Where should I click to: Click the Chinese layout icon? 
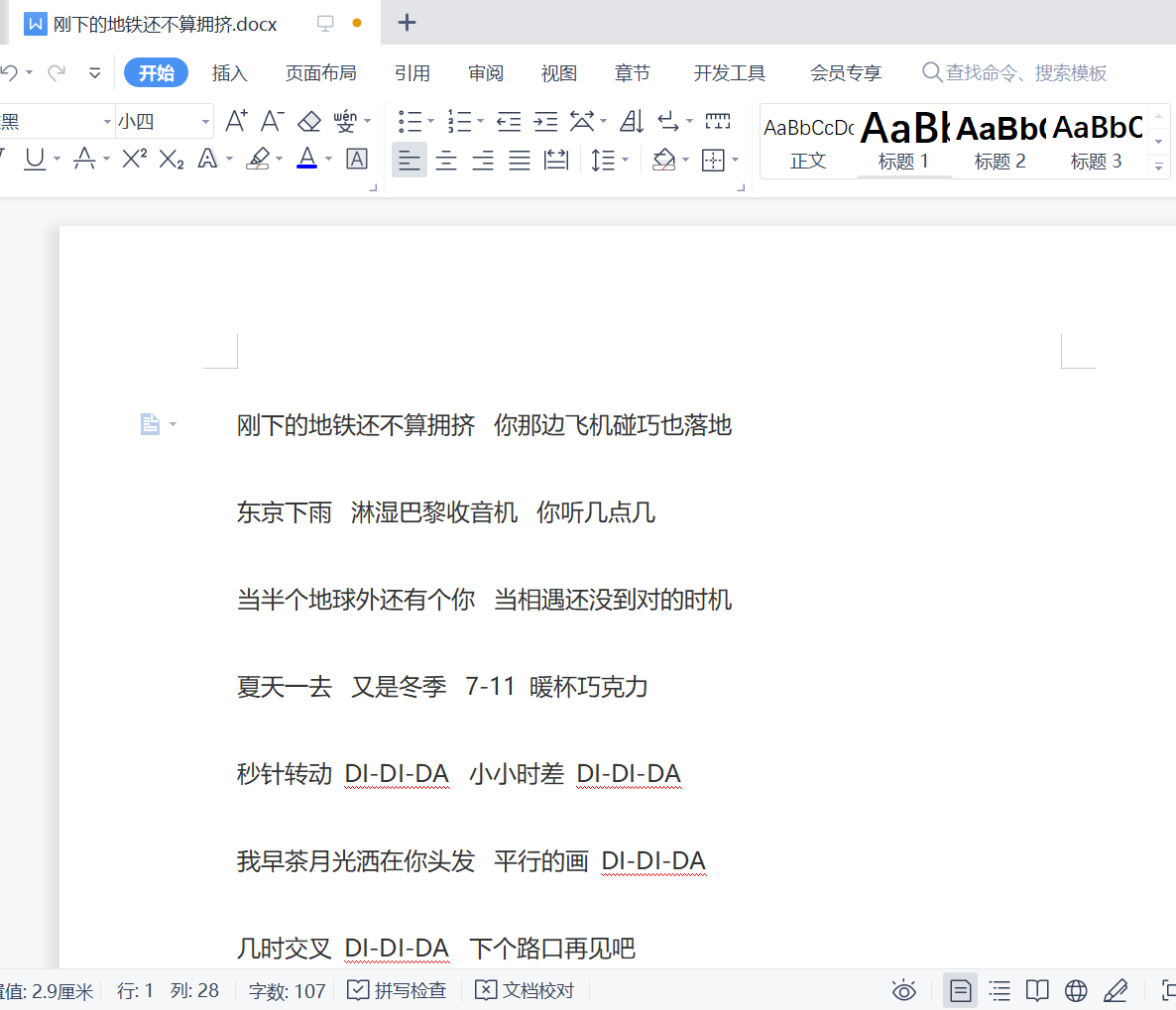tap(582, 121)
